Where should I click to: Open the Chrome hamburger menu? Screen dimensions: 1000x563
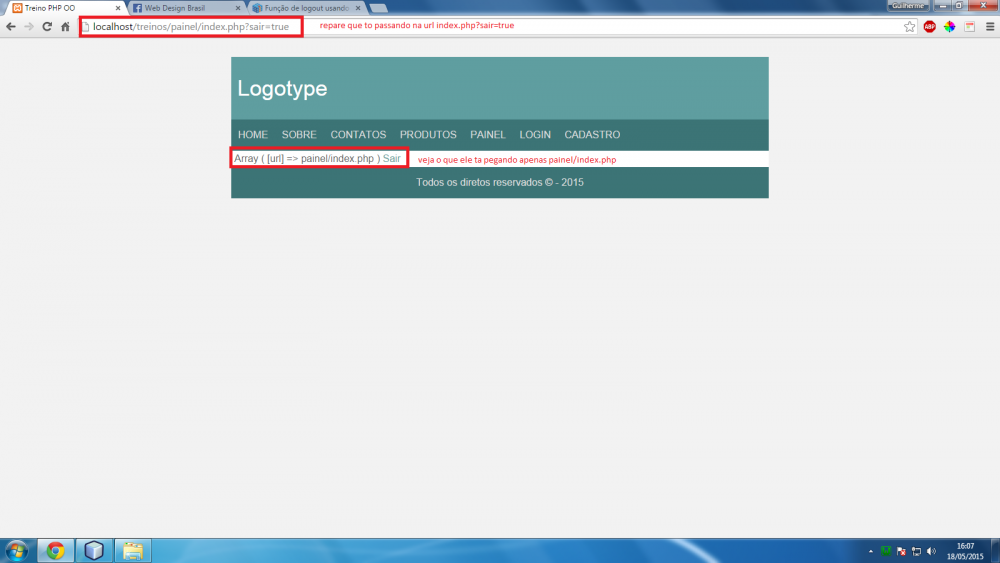989,27
